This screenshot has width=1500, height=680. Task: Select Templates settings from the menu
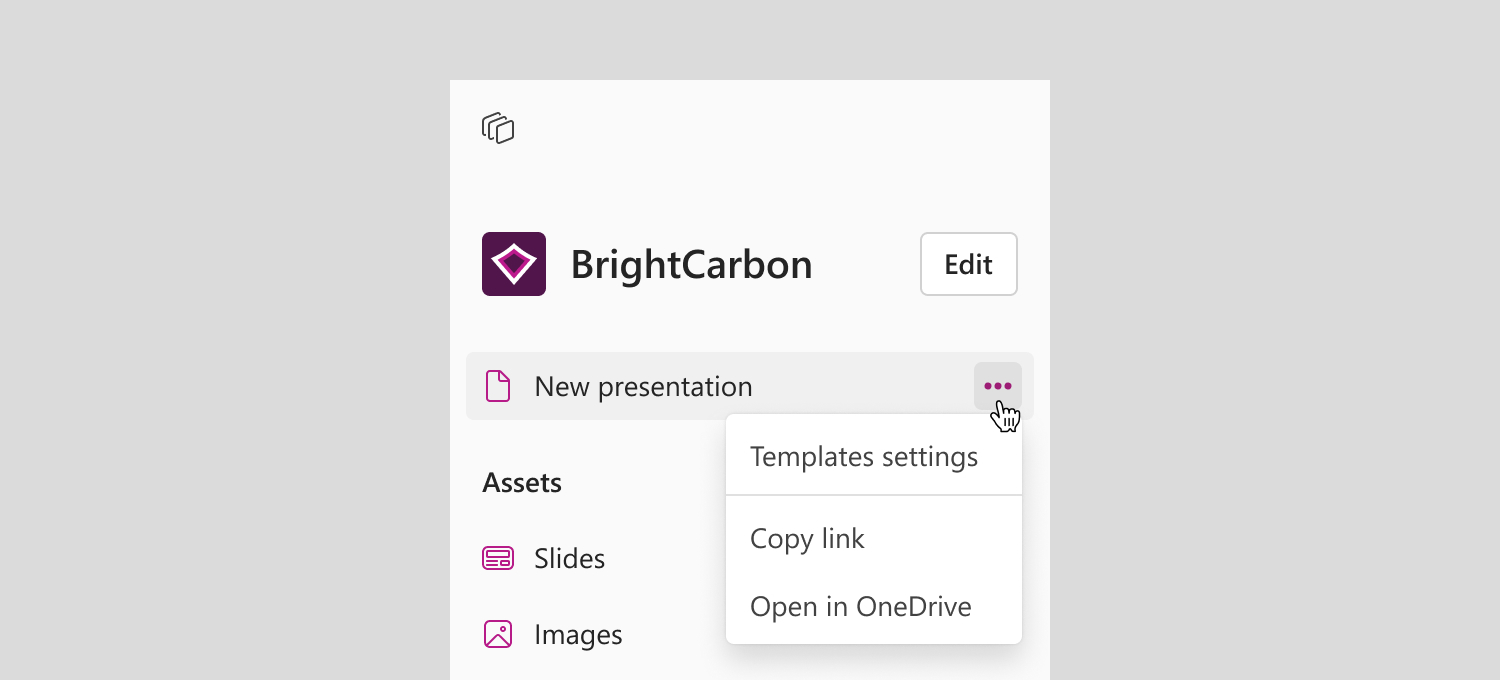click(864, 457)
